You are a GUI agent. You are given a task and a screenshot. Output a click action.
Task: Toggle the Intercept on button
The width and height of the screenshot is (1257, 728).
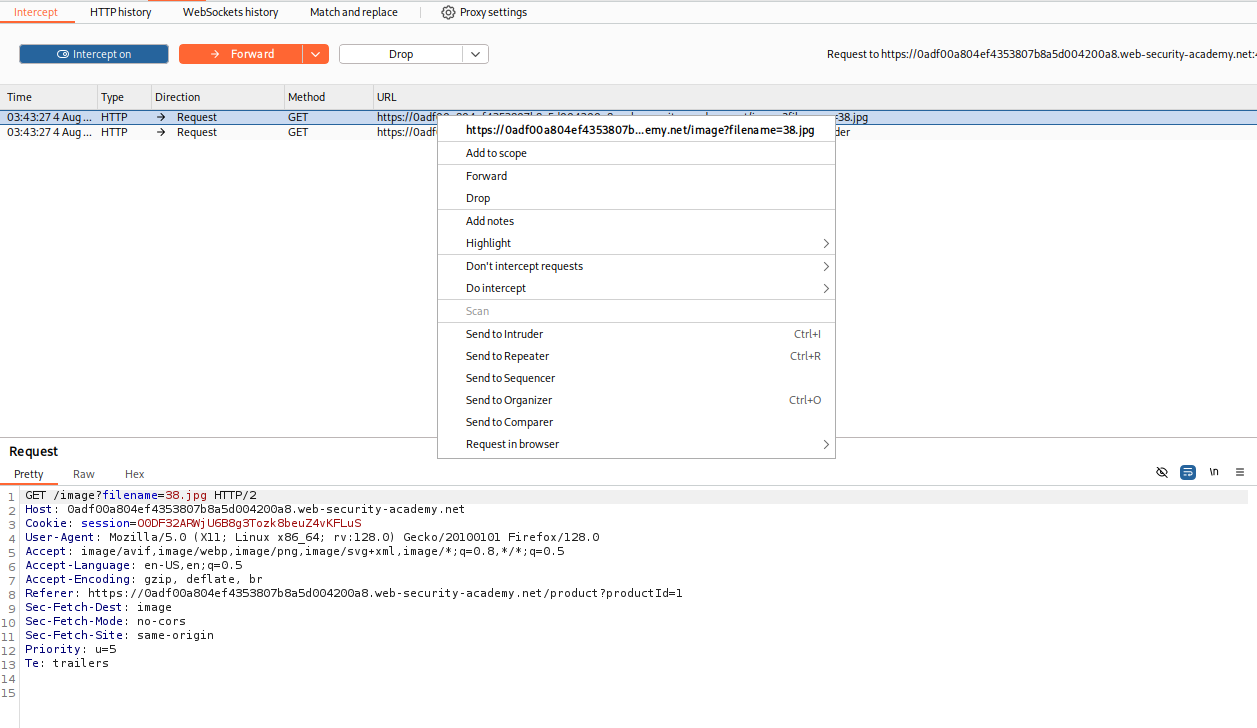(94, 54)
